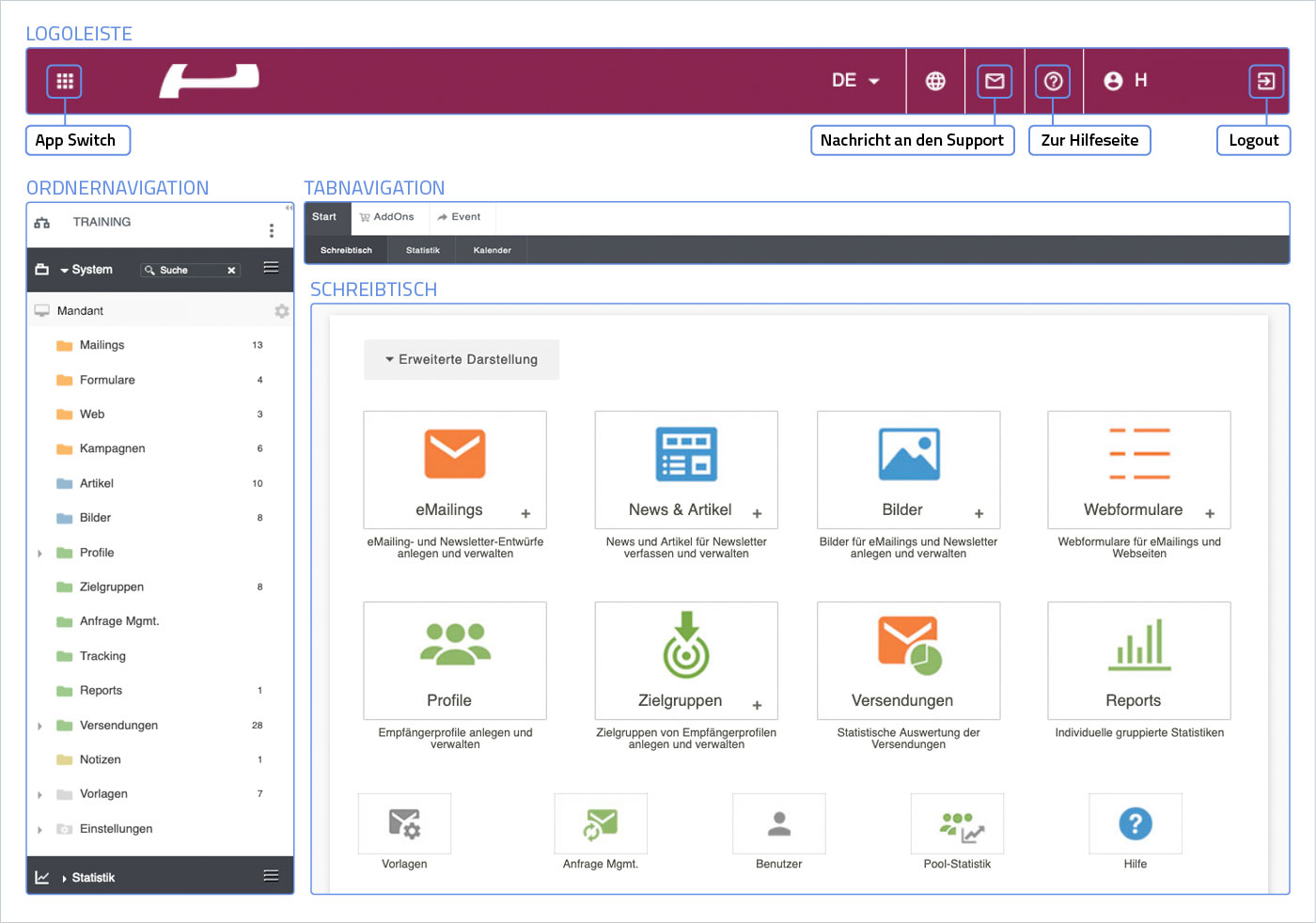Expand the Einstellungen folder arrow

pyautogui.click(x=39, y=830)
